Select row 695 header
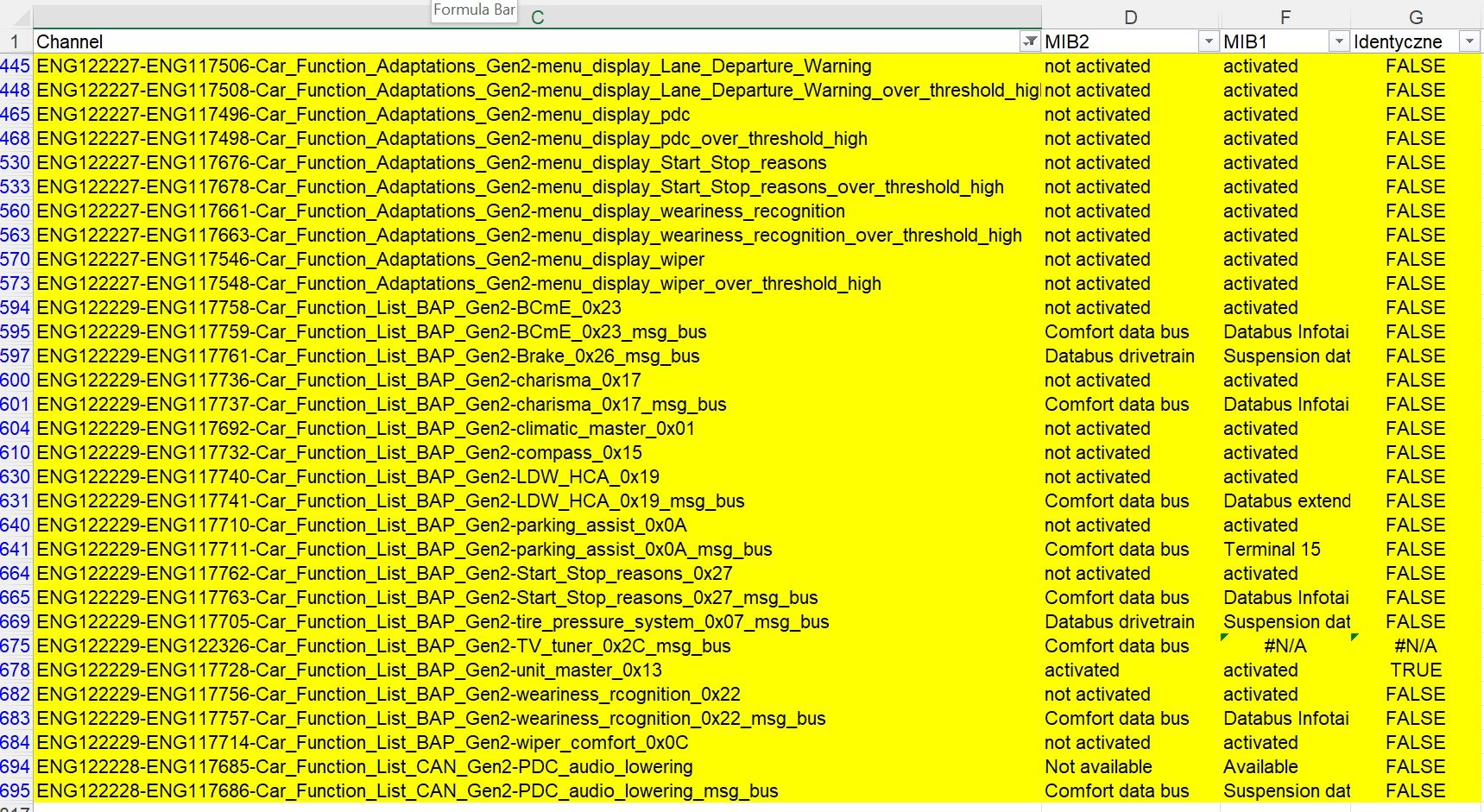 pos(16,791)
